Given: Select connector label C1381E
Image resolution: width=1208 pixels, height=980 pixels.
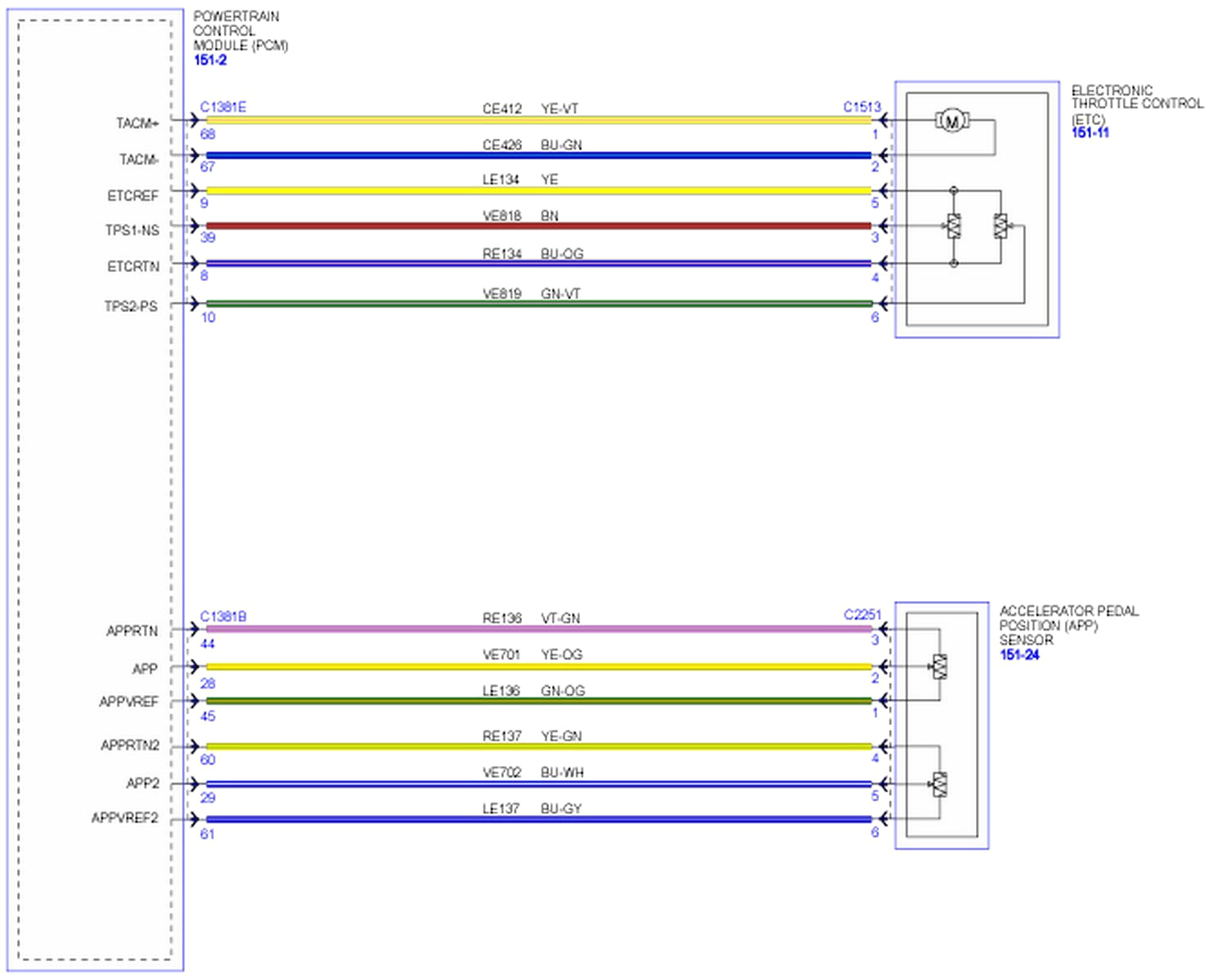Looking at the screenshot, I should click(222, 105).
